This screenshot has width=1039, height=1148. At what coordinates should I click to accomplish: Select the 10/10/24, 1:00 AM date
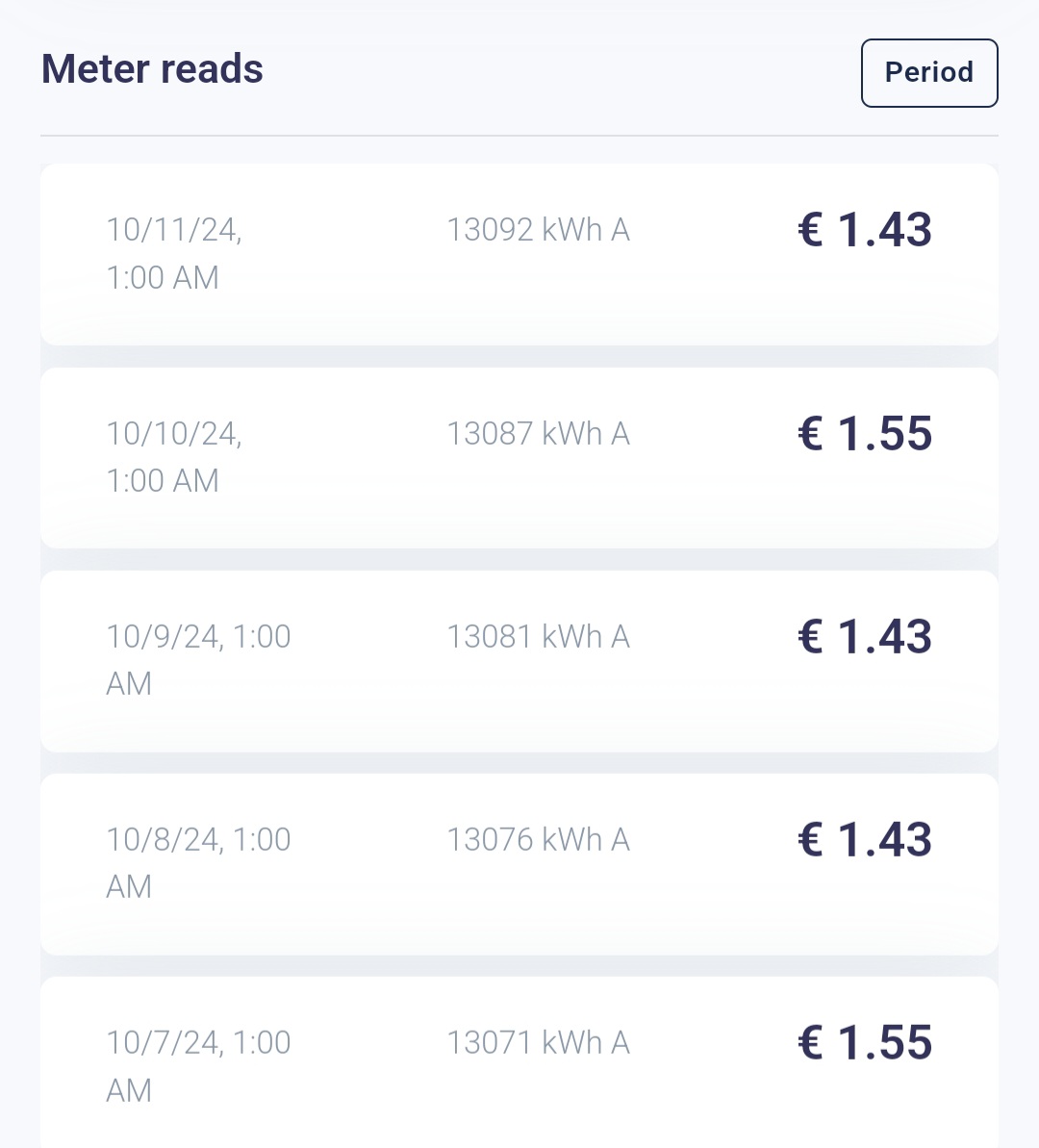point(174,457)
